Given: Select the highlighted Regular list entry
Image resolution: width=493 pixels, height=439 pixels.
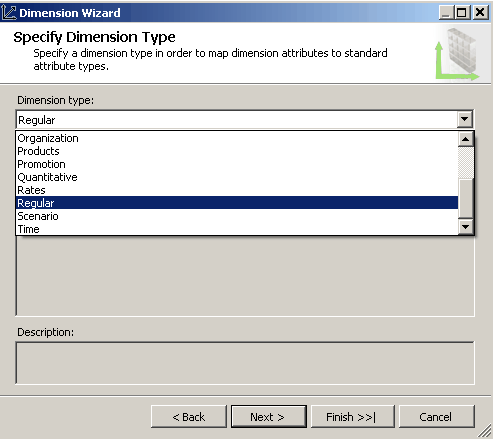Looking at the screenshot, I should 237,203.
